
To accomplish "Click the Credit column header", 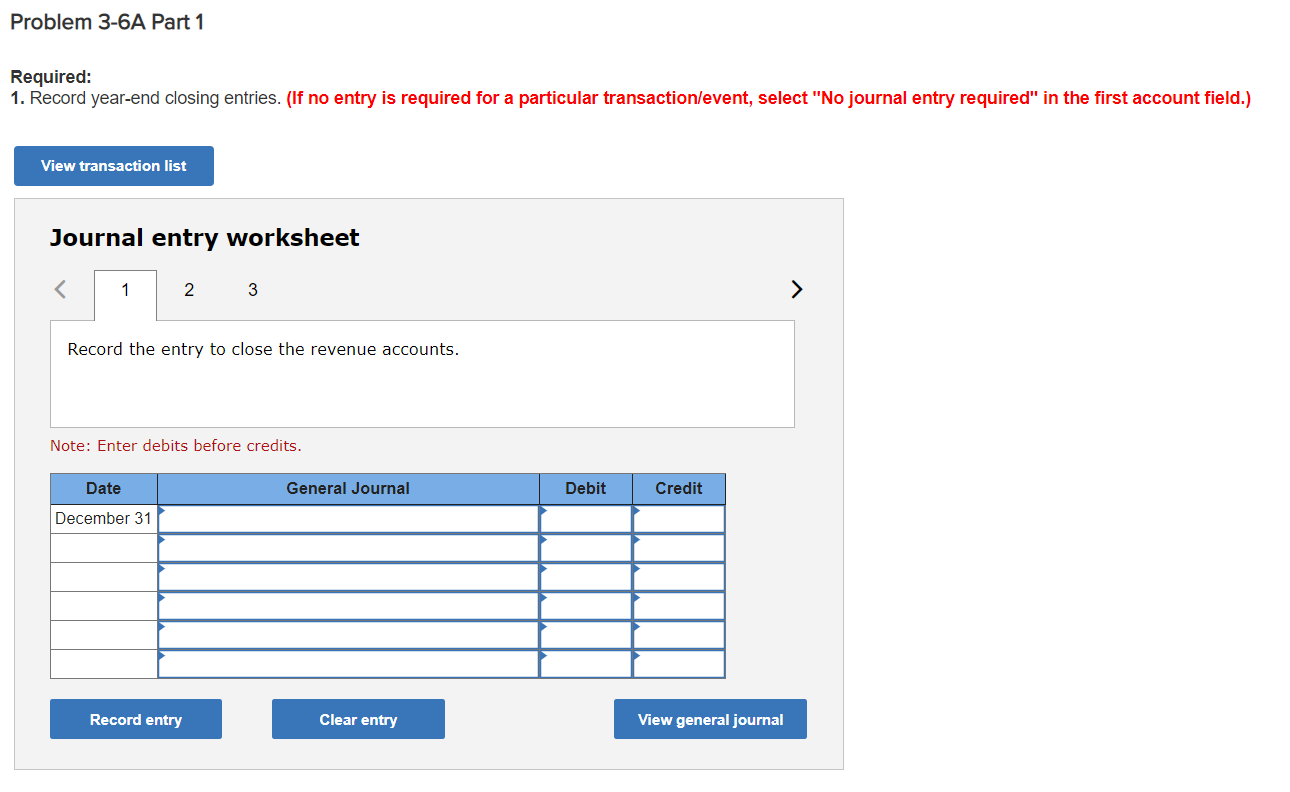I will 679,489.
